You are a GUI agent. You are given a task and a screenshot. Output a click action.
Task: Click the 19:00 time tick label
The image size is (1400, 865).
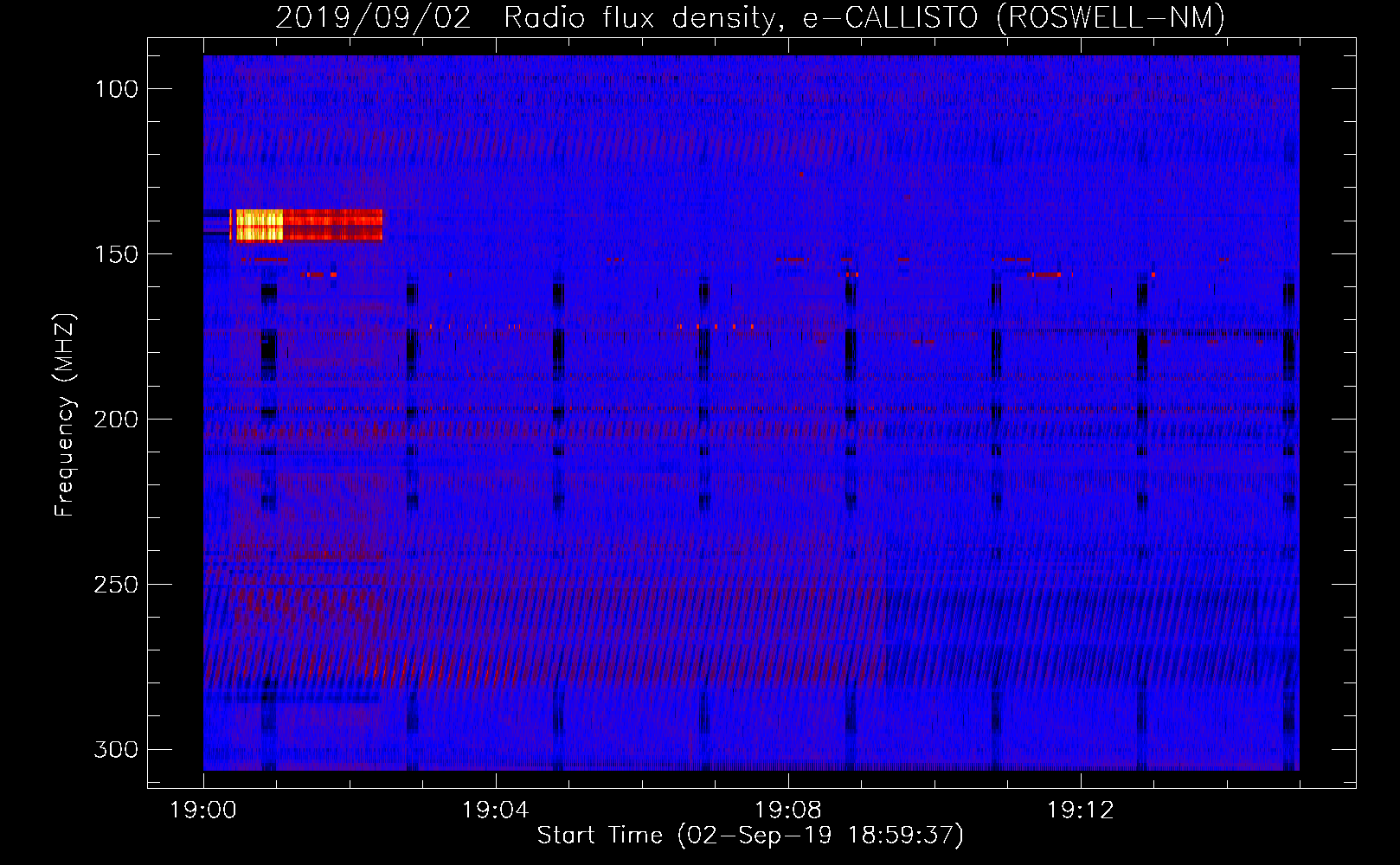click(203, 811)
